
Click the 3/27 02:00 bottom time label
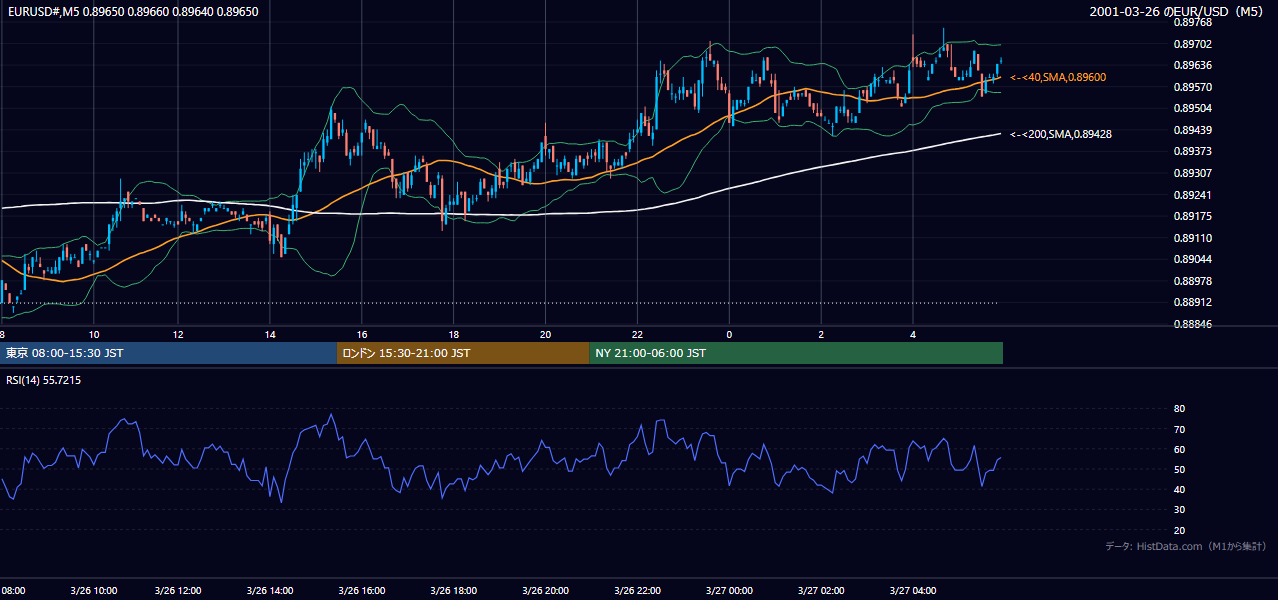(821, 590)
